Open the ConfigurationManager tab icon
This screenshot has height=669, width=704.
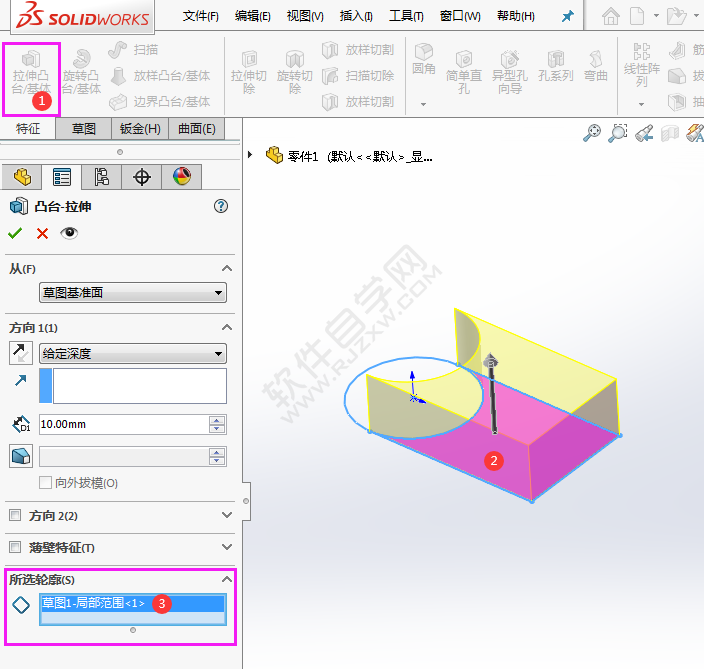(x=101, y=177)
